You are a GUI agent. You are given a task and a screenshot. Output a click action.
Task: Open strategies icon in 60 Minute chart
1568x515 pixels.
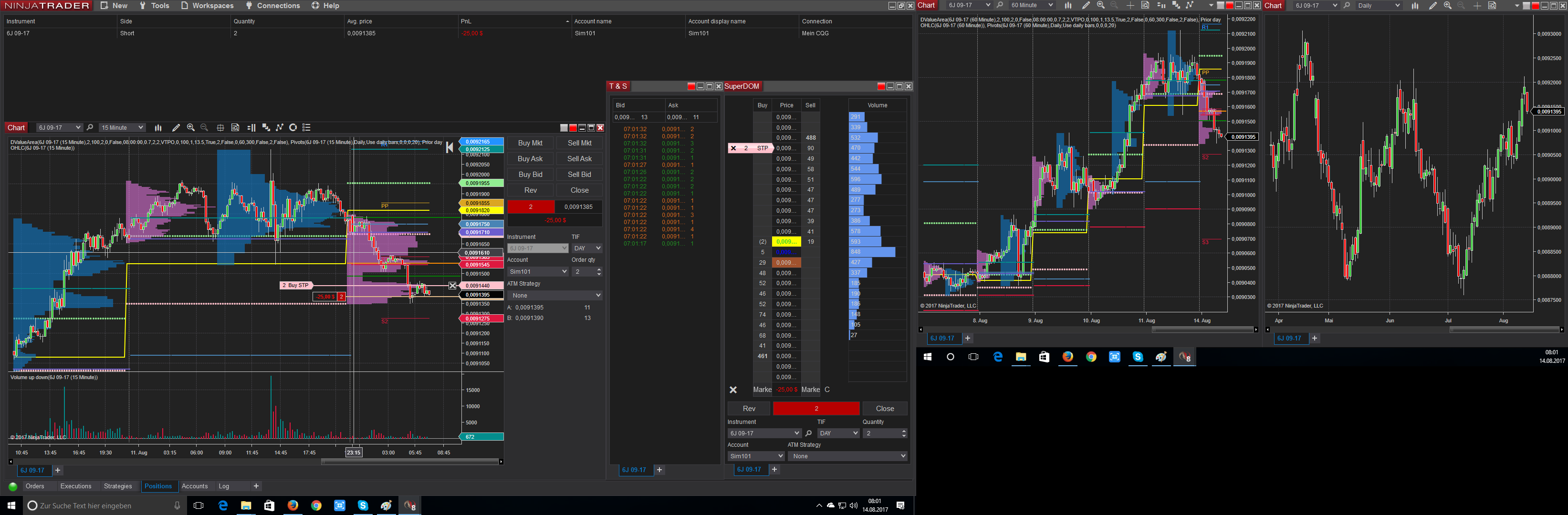pyautogui.click(x=1190, y=5)
